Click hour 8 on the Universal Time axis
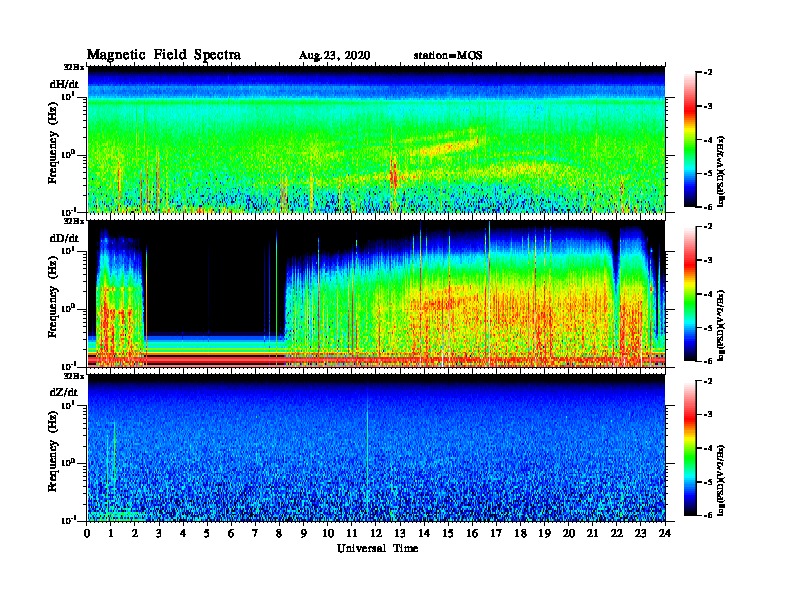 pyautogui.click(x=279, y=533)
